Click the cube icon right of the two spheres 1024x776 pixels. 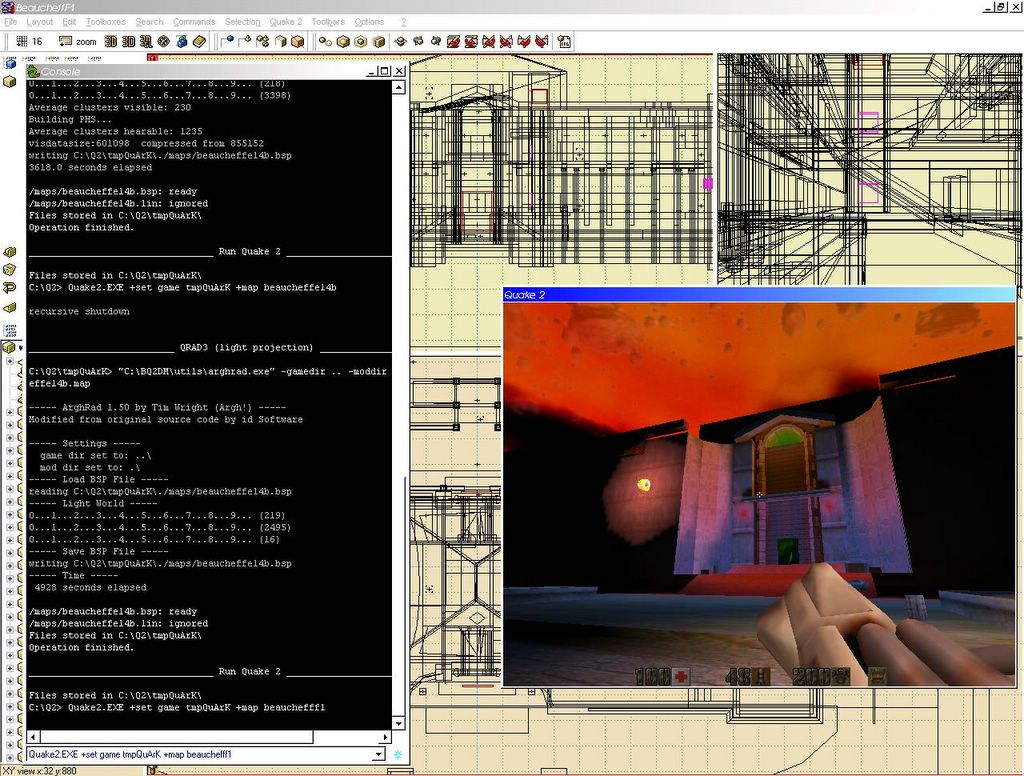344,41
